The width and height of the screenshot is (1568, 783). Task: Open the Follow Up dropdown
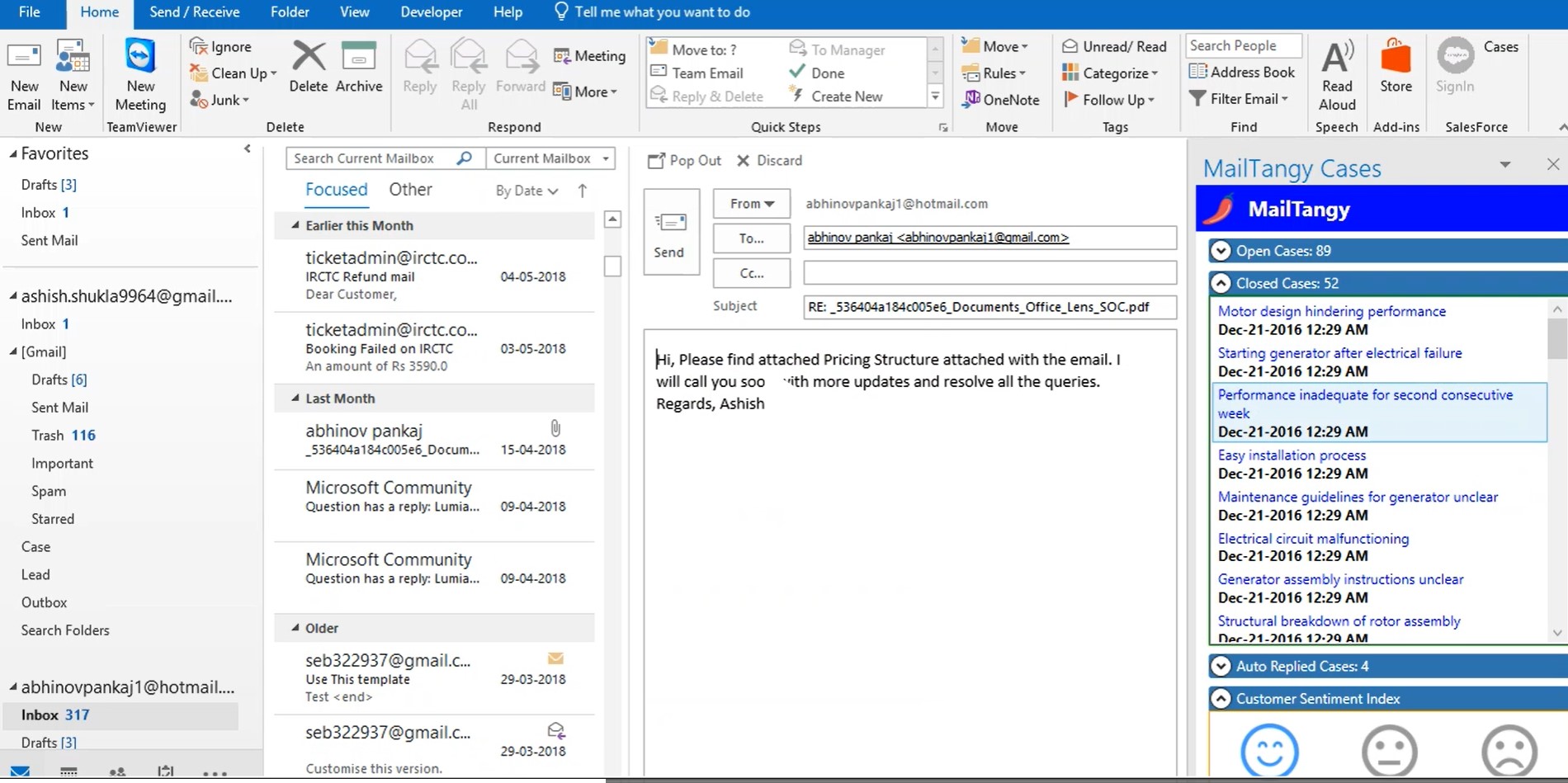click(1109, 100)
